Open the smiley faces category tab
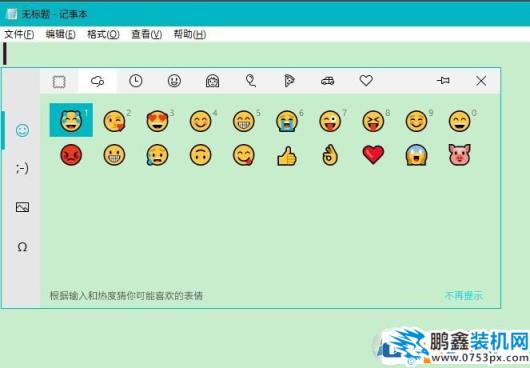530x368 pixels. click(x=174, y=81)
